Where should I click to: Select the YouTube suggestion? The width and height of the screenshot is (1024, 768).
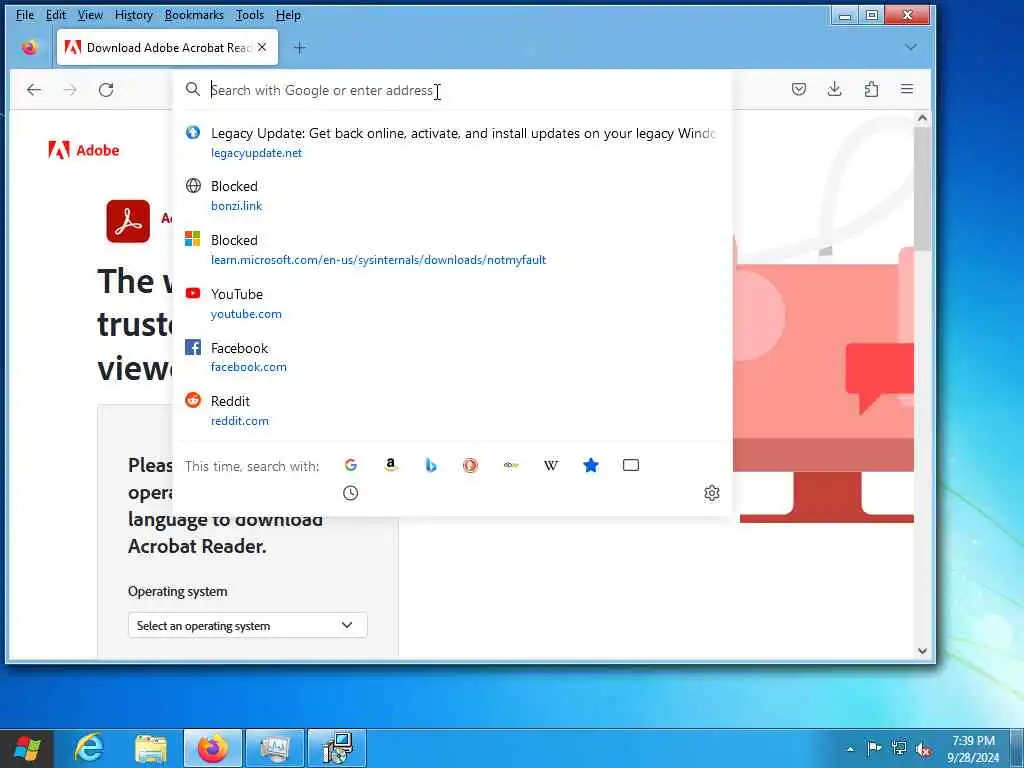(452, 304)
